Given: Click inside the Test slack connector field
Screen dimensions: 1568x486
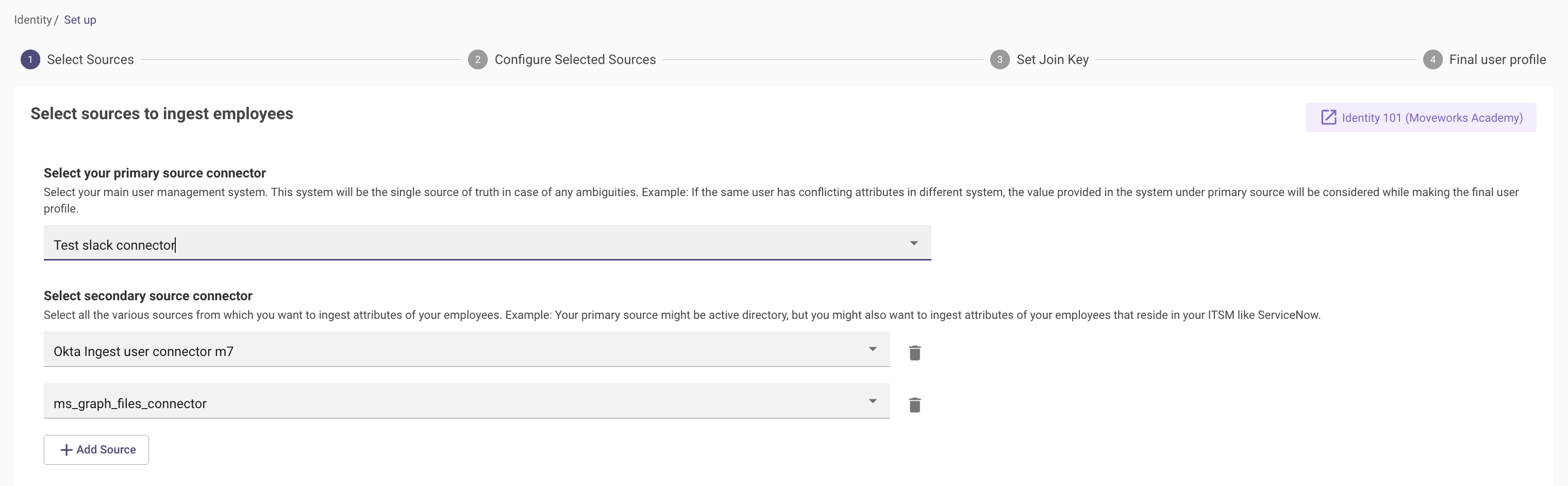Looking at the screenshot, I should pyautogui.click(x=487, y=243).
